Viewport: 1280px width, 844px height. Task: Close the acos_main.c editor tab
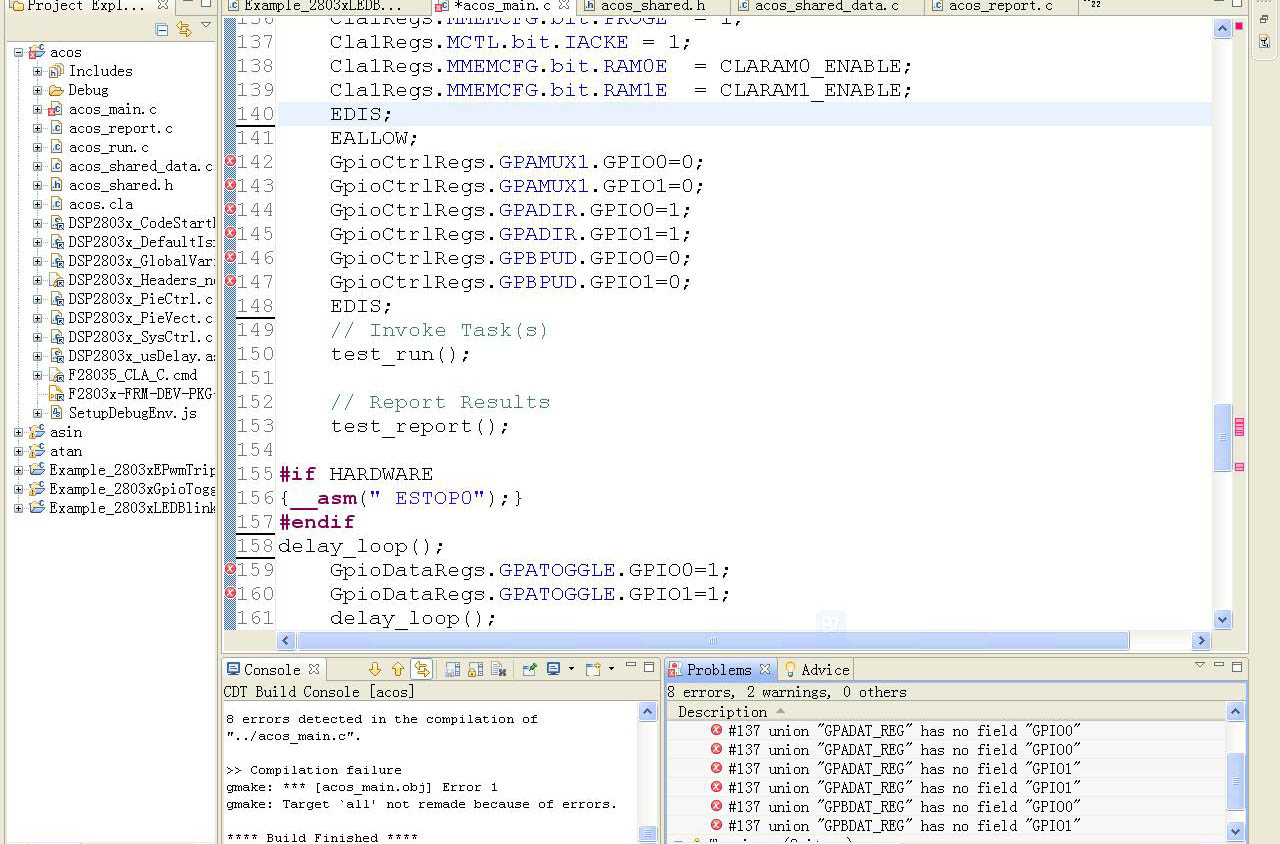point(563,6)
